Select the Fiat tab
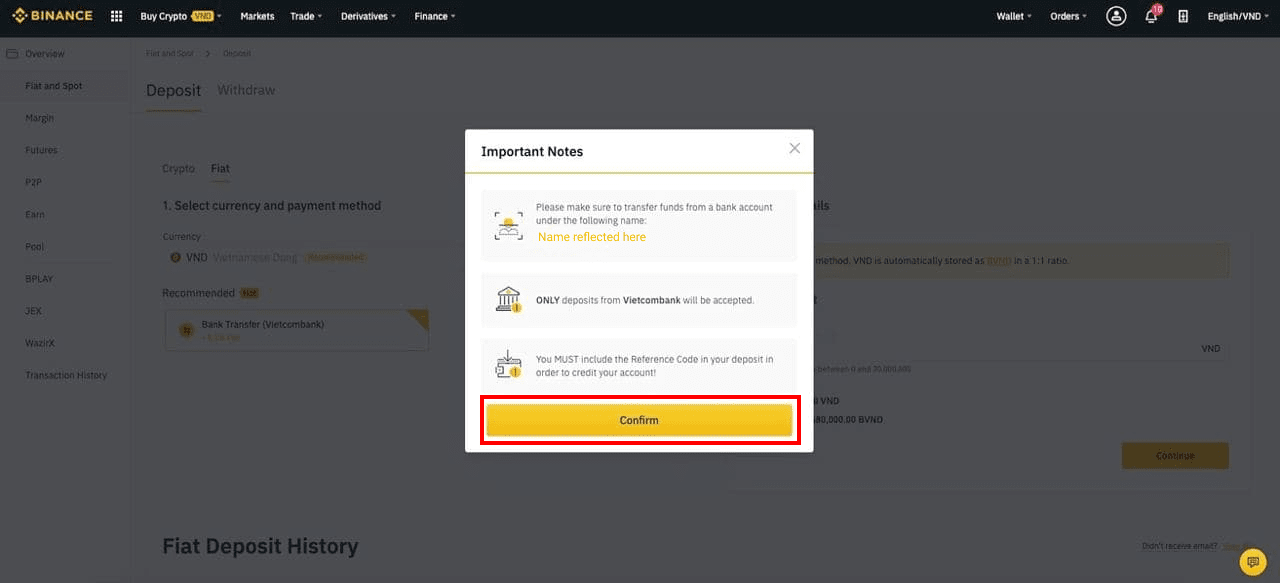This screenshot has height=583, width=1280. tap(220, 168)
